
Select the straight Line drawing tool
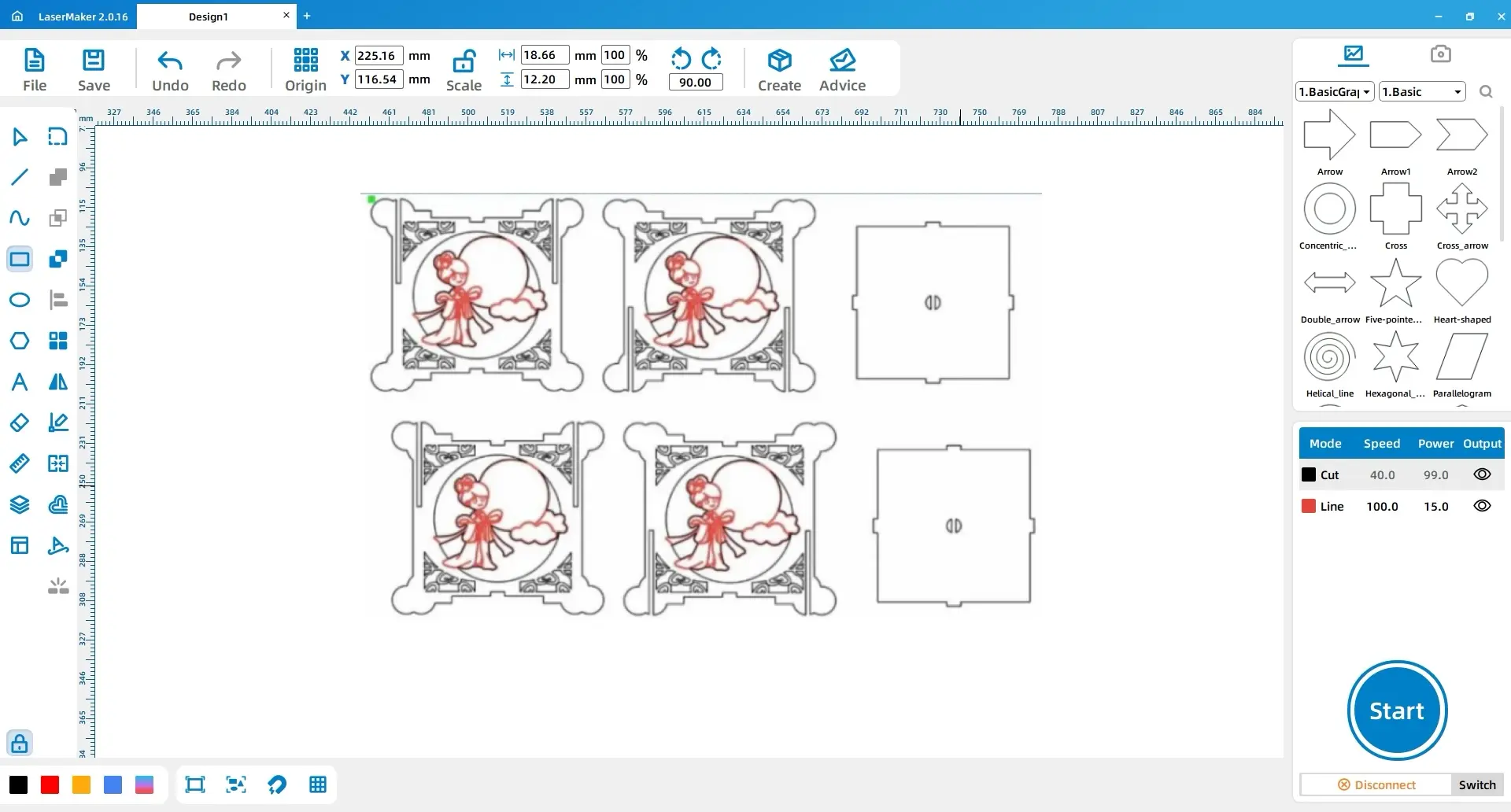20,177
